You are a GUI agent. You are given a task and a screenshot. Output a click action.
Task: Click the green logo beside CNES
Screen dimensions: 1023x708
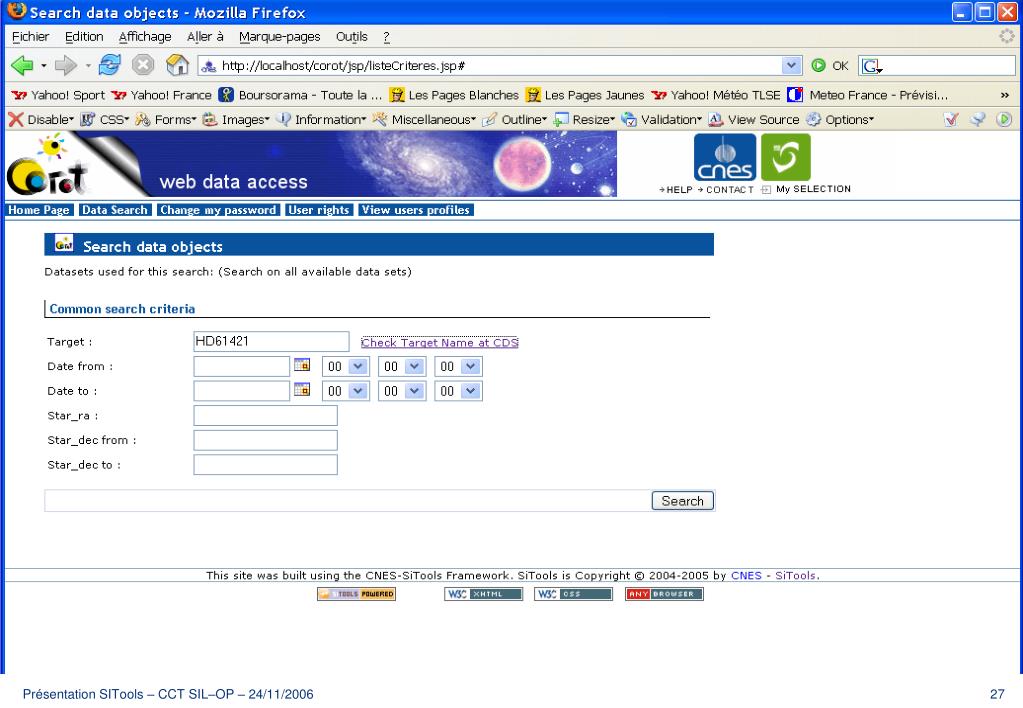786,157
